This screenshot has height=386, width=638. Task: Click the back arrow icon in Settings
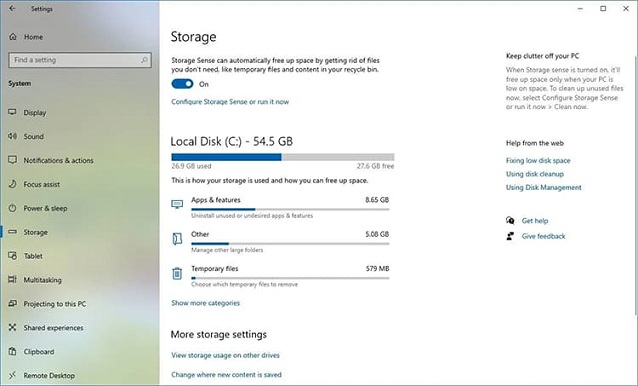(12, 8)
